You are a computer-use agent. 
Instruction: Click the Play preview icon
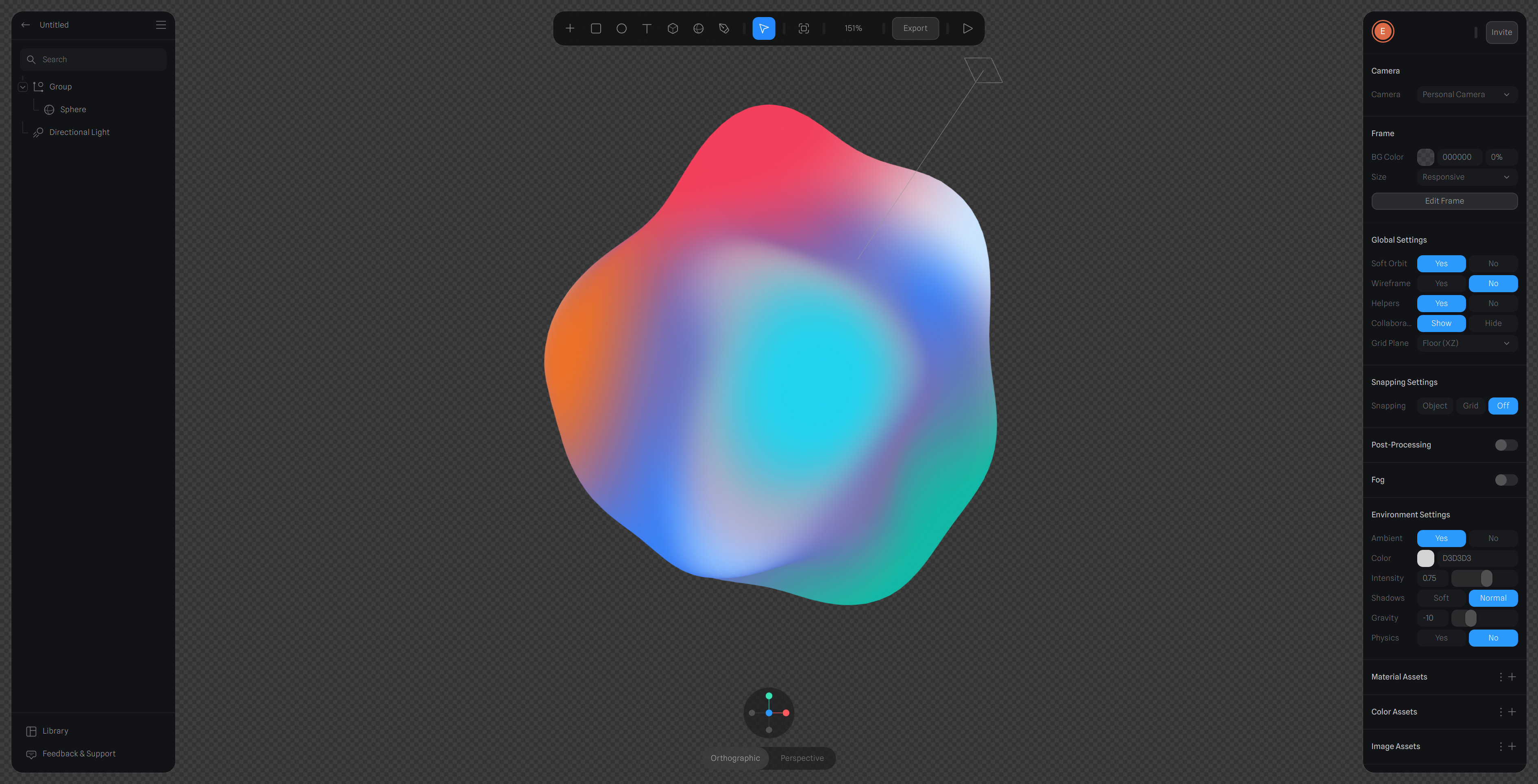[967, 28]
